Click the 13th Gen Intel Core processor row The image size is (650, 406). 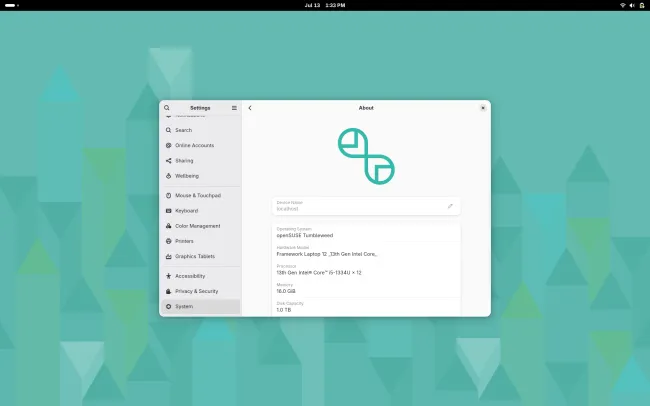pyautogui.click(x=366, y=270)
